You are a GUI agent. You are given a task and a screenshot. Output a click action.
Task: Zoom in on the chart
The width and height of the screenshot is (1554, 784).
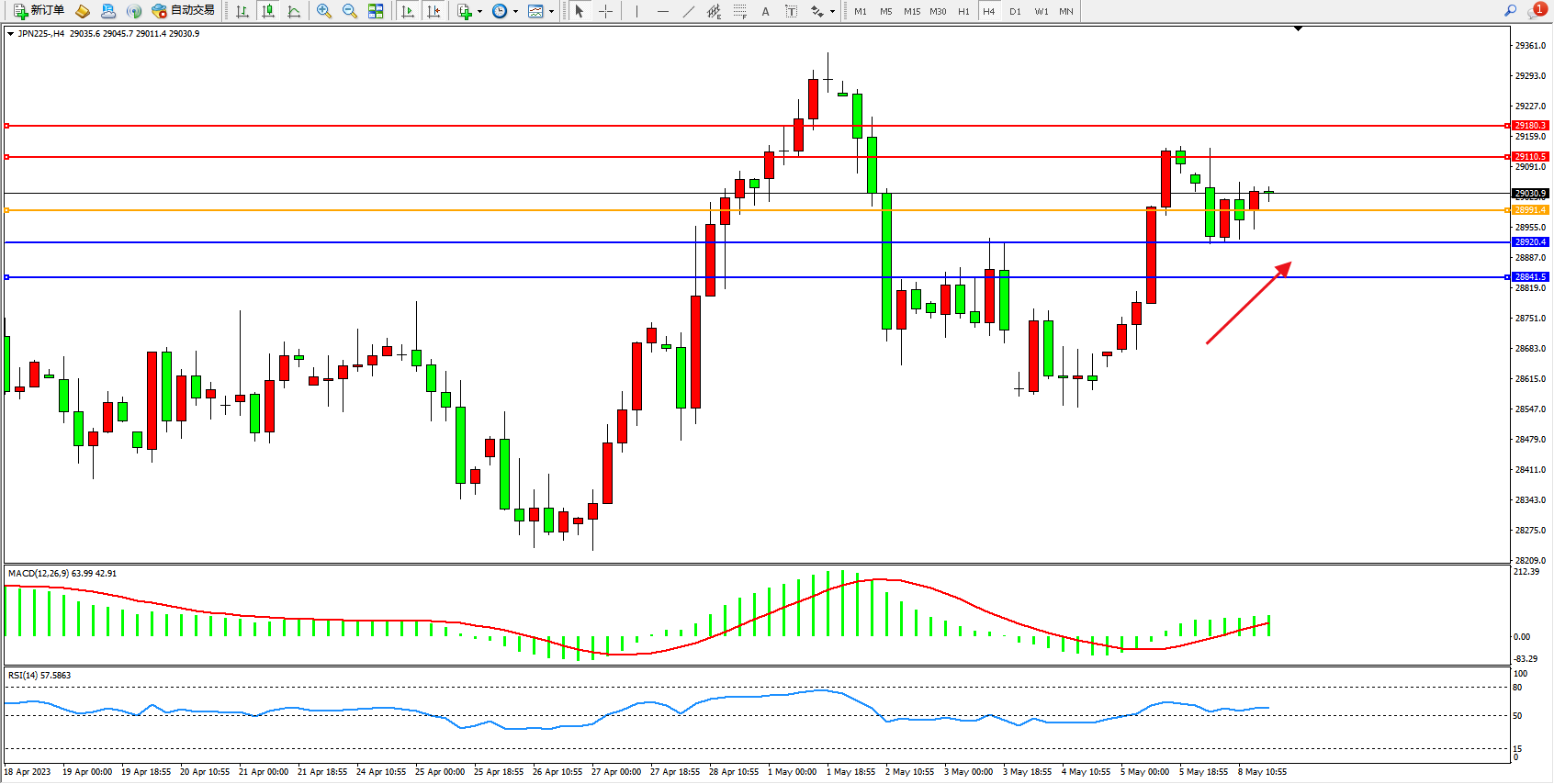click(x=324, y=11)
